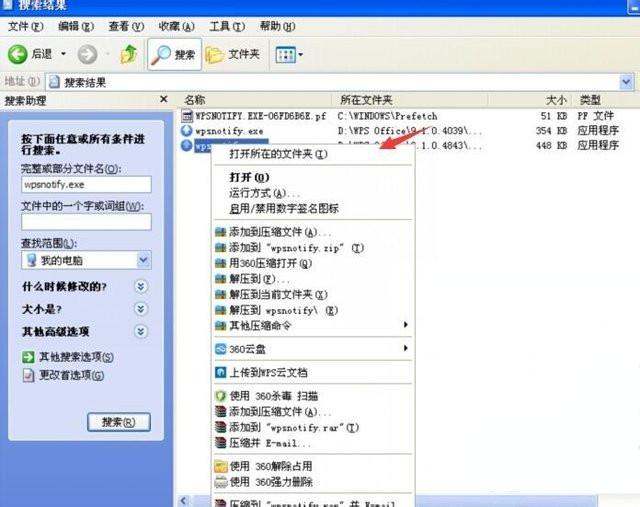Click 更改首选项(G) link
The width and height of the screenshot is (640, 507).
pyautogui.click(x=71, y=375)
